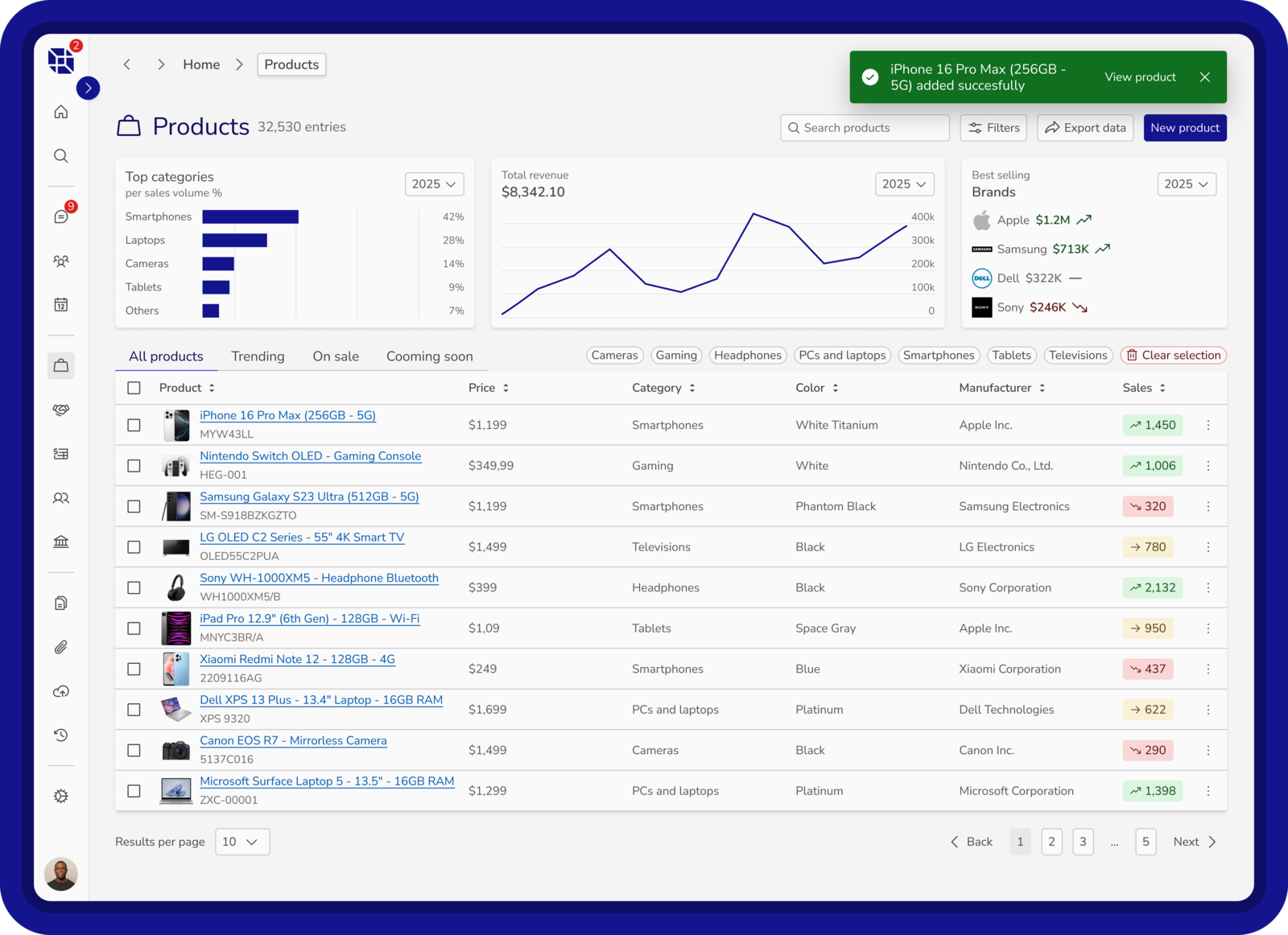This screenshot has width=1288, height=935.
Task: Click the Export data button
Action: pyautogui.click(x=1086, y=128)
